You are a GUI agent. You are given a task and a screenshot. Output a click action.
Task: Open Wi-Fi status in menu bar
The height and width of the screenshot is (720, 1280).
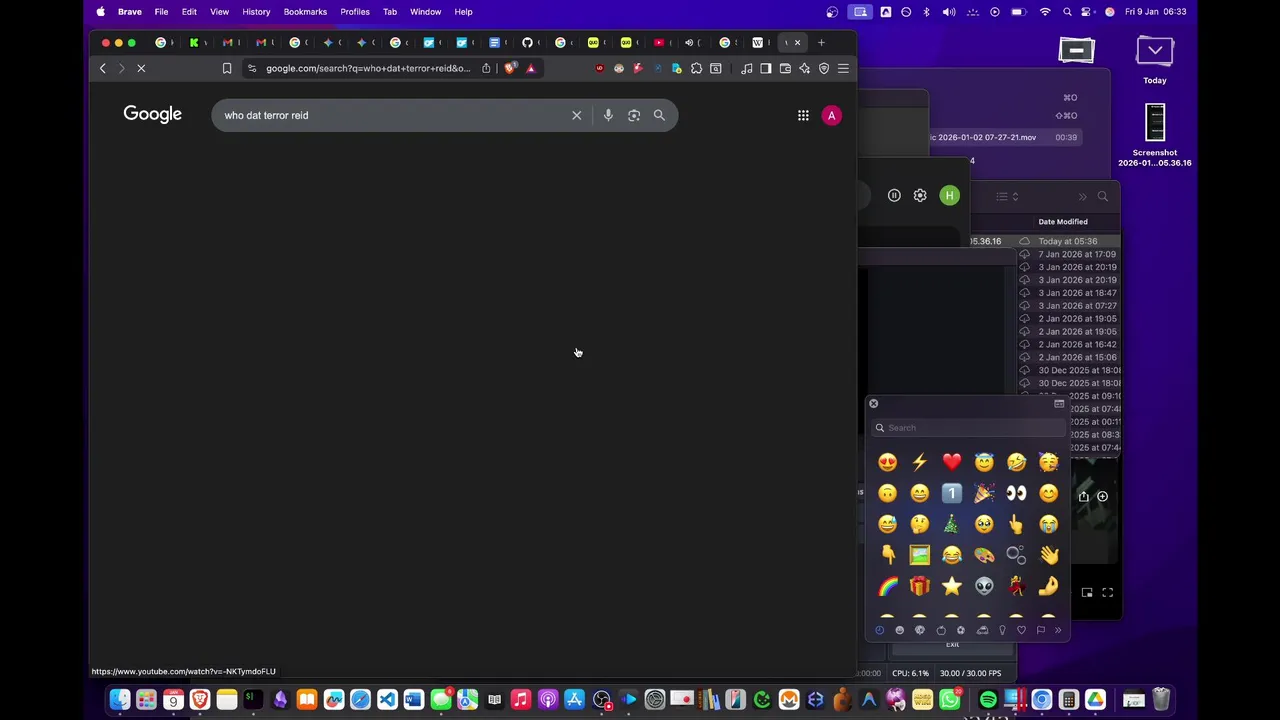coord(1045,12)
